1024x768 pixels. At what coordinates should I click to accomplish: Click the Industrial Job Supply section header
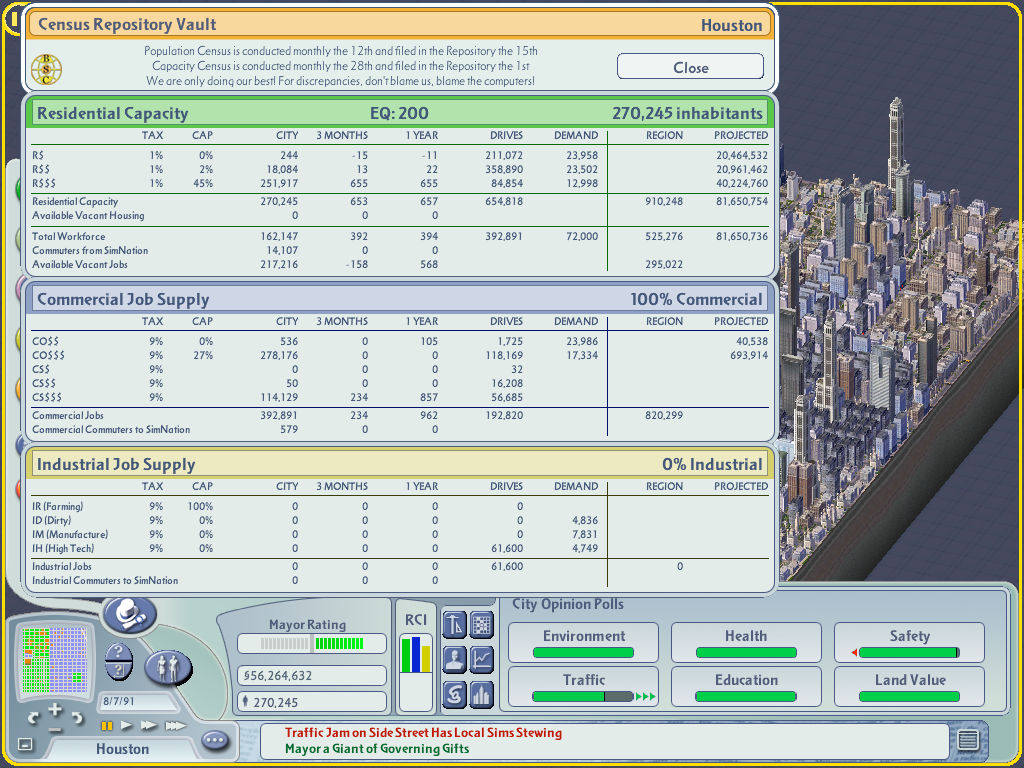(400, 464)
